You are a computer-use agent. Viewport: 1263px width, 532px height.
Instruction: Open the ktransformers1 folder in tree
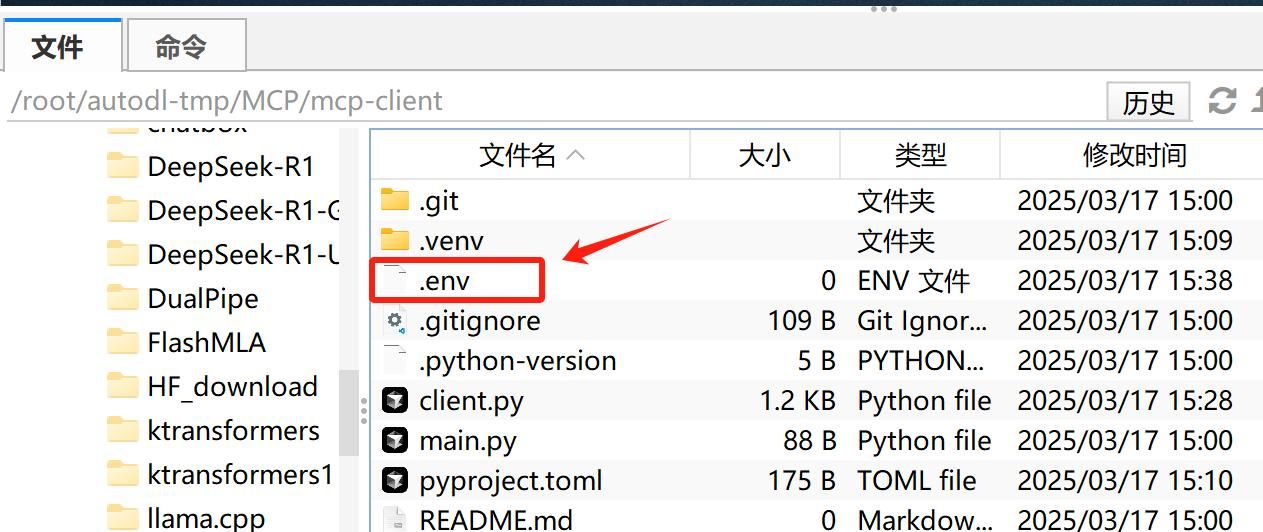click(239, 474)
